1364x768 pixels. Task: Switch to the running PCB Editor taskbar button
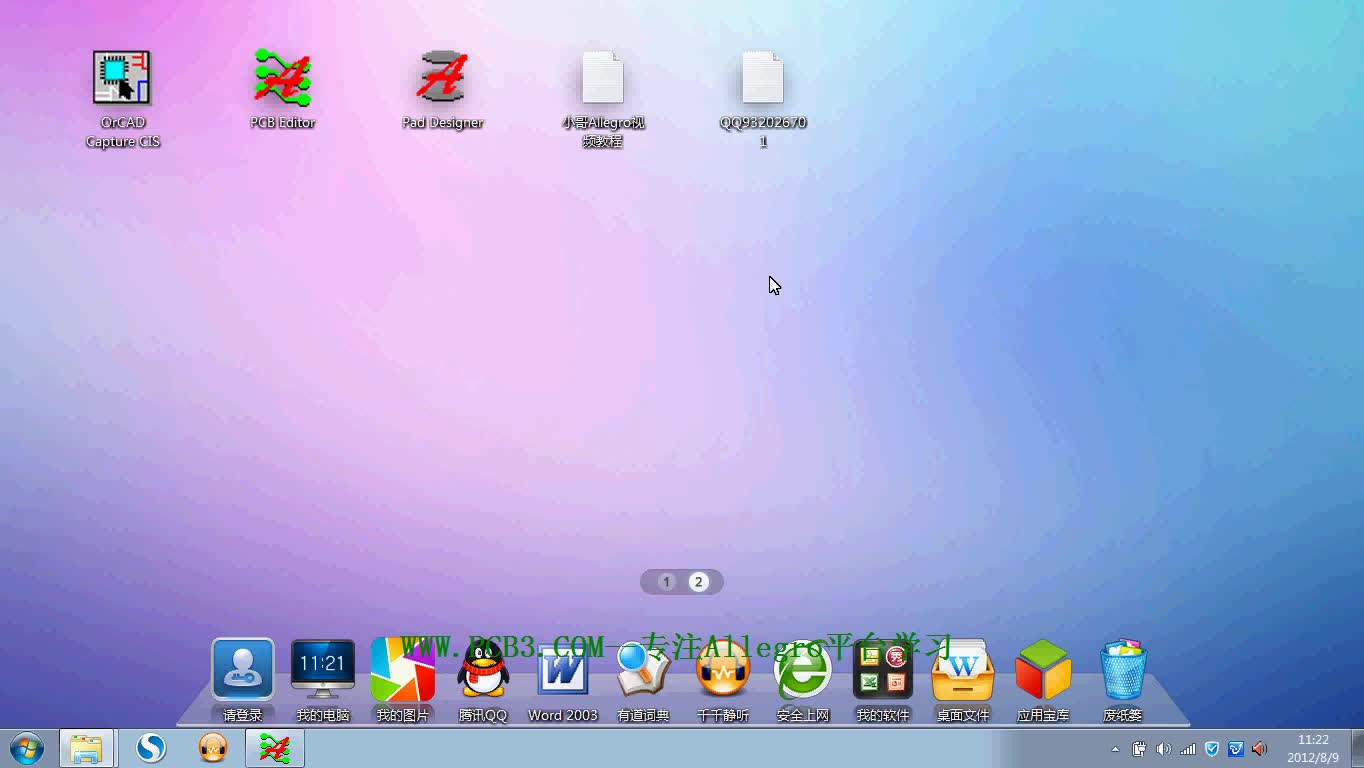[x=275, y=748]
